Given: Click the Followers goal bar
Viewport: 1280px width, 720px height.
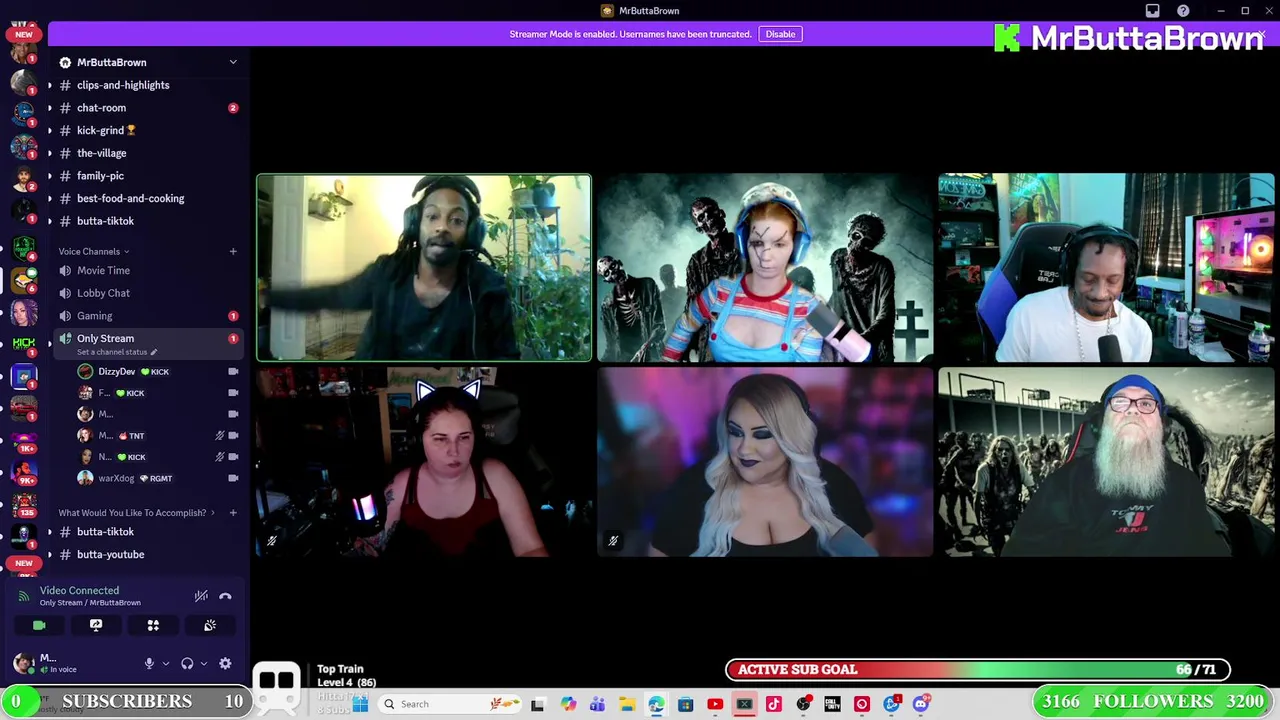Looking at the screenshot, I should coord(1155,702).
